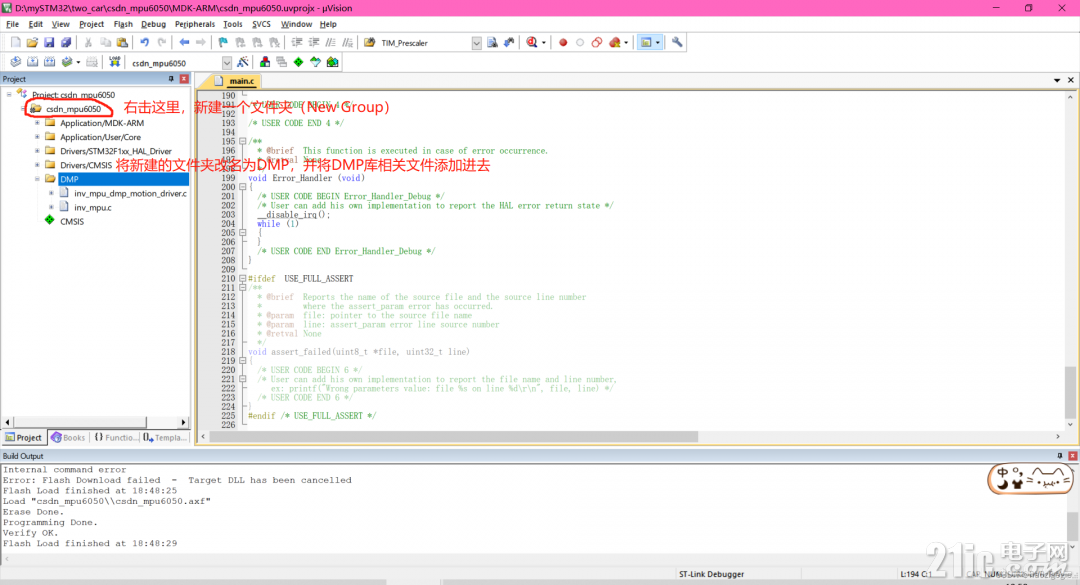The image size is (1080, 585).
Task: Click the ST-Link Debugger status text
Action: click(x=711, y=574)
